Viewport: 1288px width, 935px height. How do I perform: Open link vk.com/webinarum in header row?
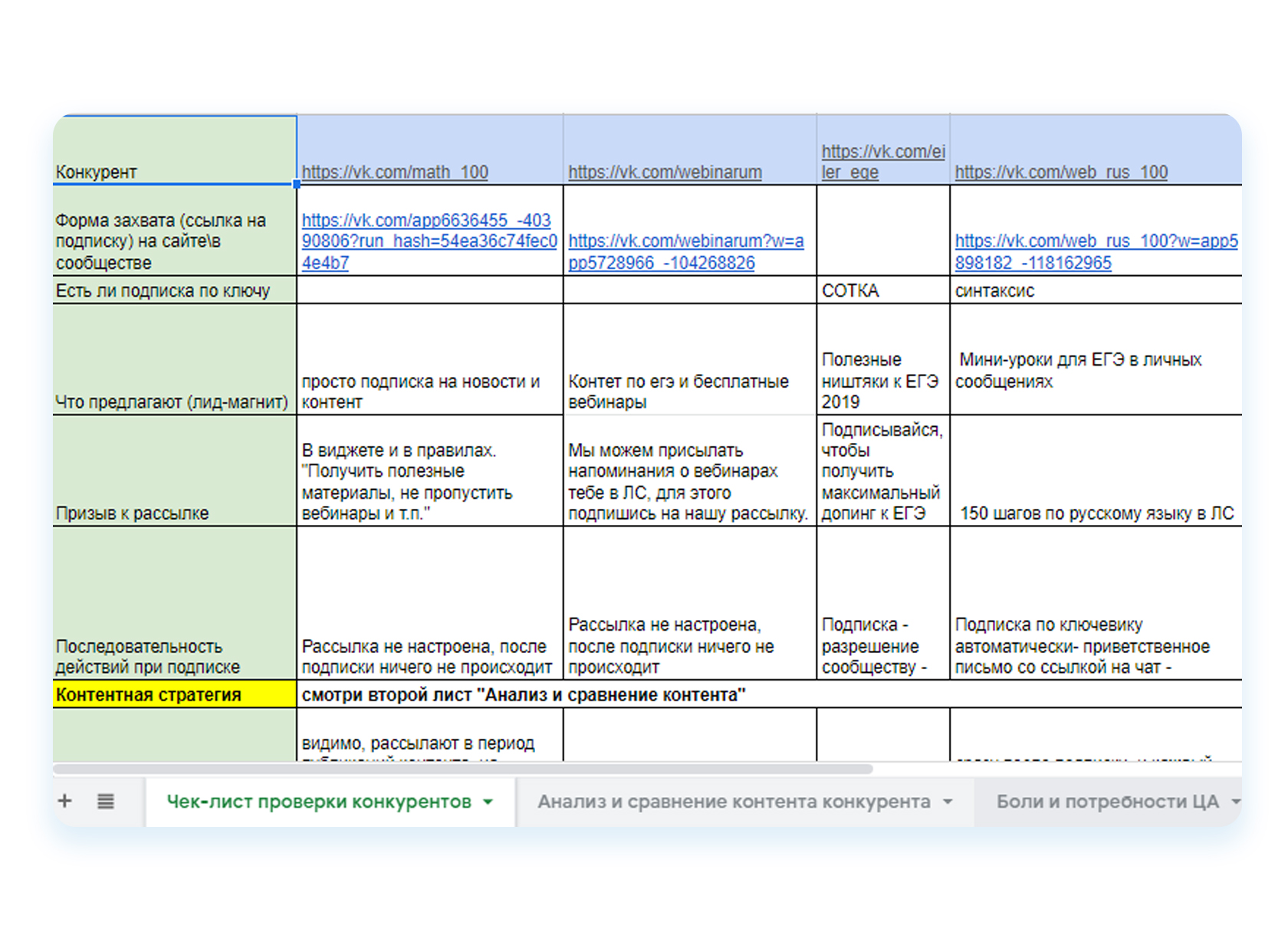coord(665,172)
